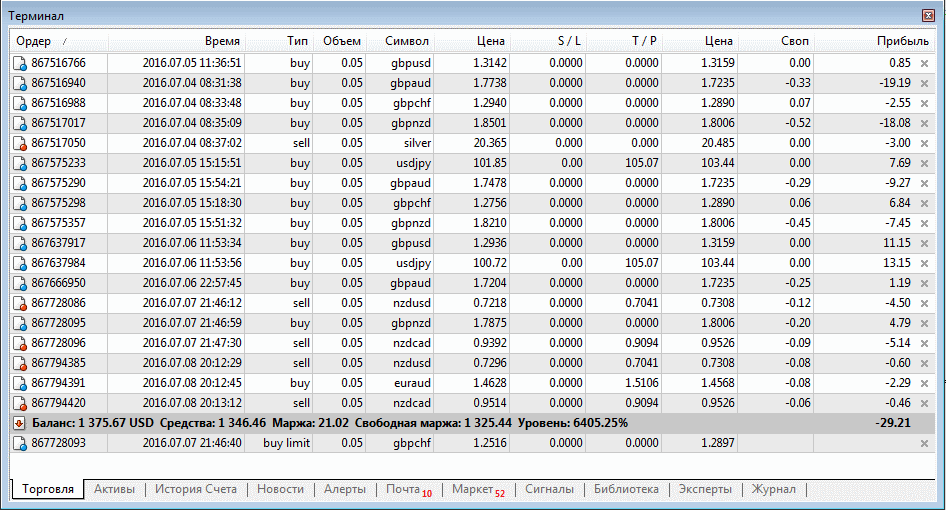Sort by the Прибыль column header
The image size is (946, 510).
874,41
